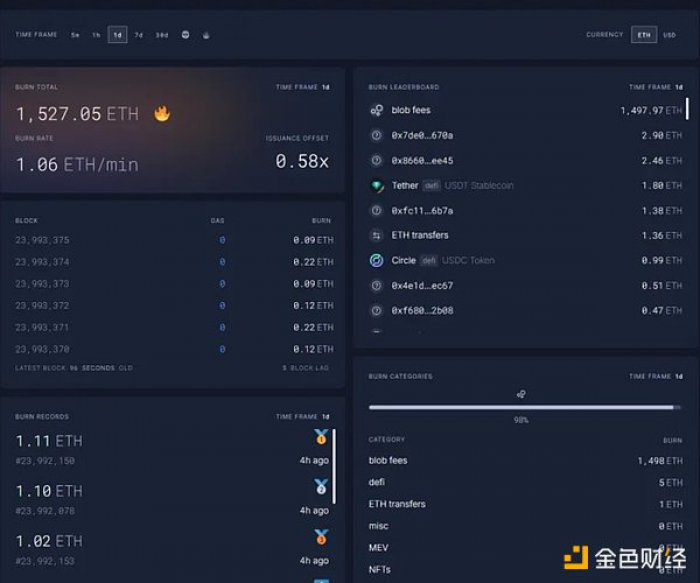Viewport: 700px width, 583px height.
Task: Click the question mark icon for 0x7de0...670a
Action: click(x=376, y=135)
